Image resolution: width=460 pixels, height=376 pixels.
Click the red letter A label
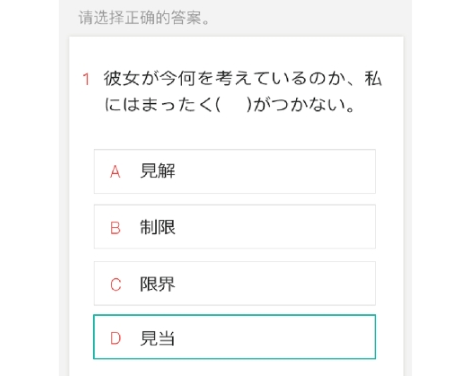pos(115,172)
